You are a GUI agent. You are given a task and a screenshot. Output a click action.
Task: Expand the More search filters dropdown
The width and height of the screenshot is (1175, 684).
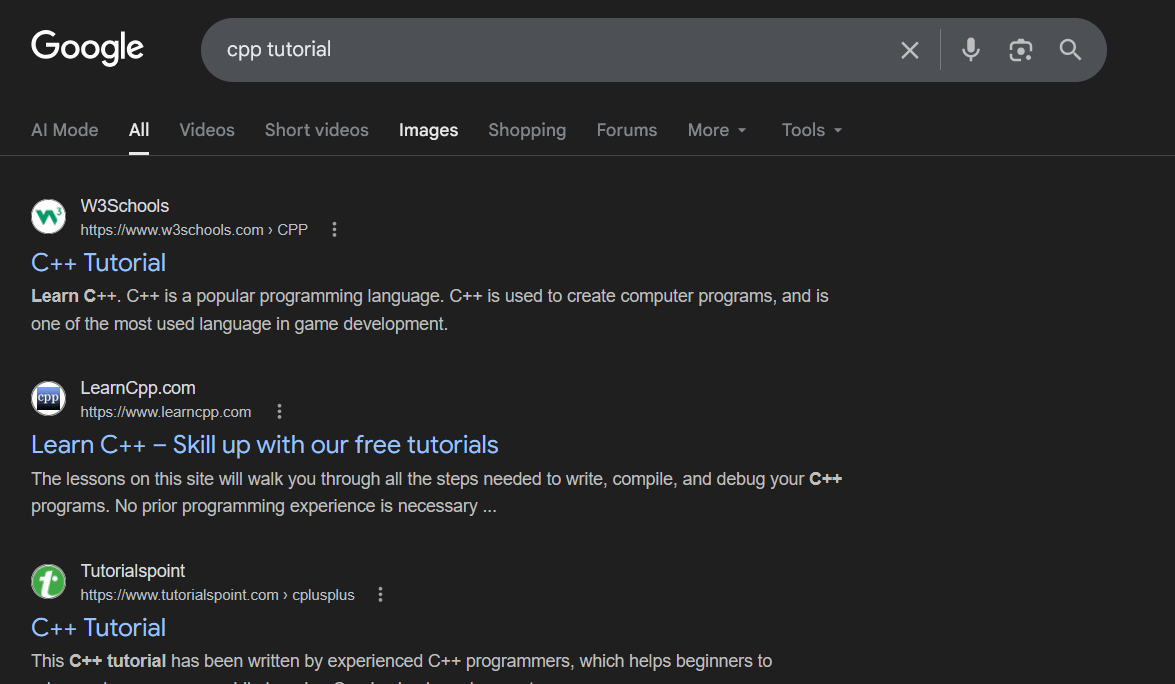point(717,130)
